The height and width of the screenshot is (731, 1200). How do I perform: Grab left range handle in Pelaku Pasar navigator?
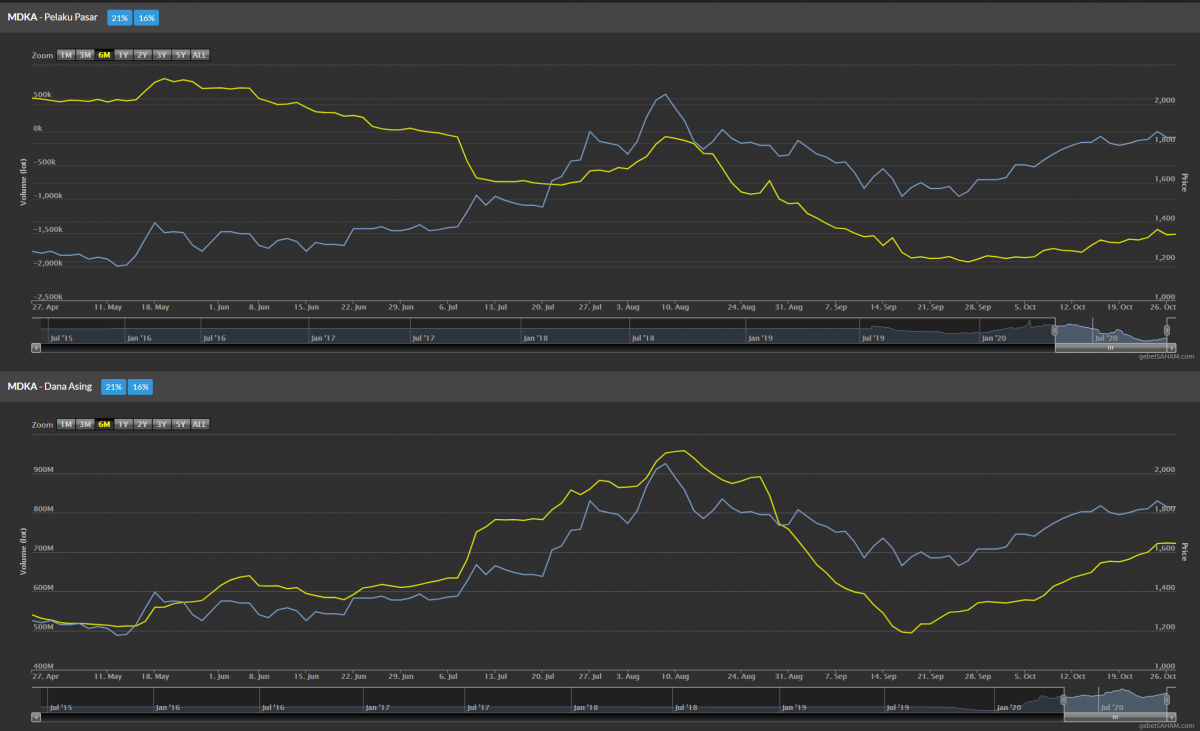[1054, 331]
